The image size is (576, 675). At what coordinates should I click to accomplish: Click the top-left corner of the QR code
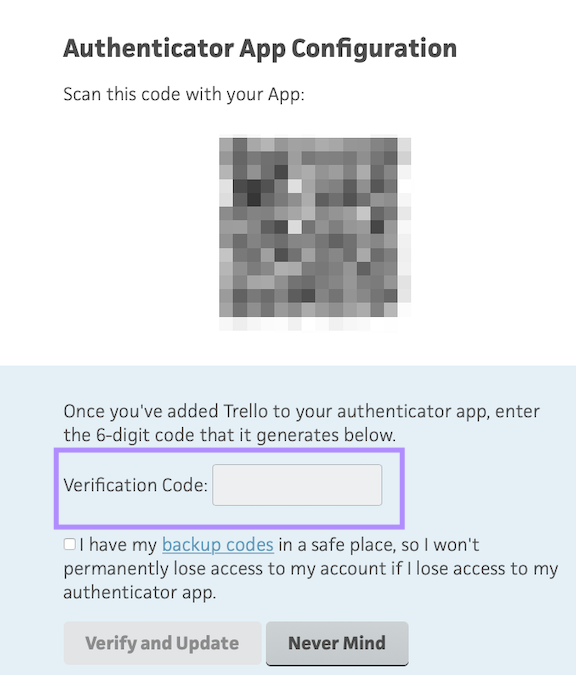227,145
